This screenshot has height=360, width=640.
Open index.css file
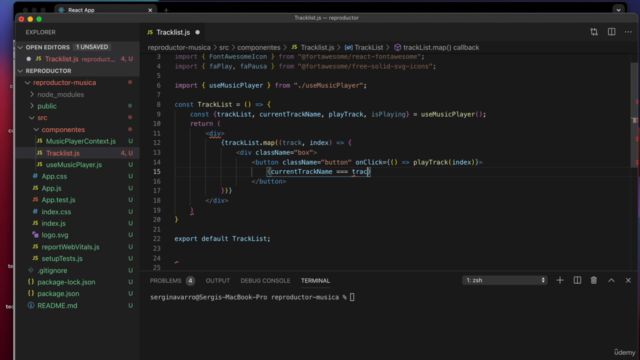coord(56,212)
